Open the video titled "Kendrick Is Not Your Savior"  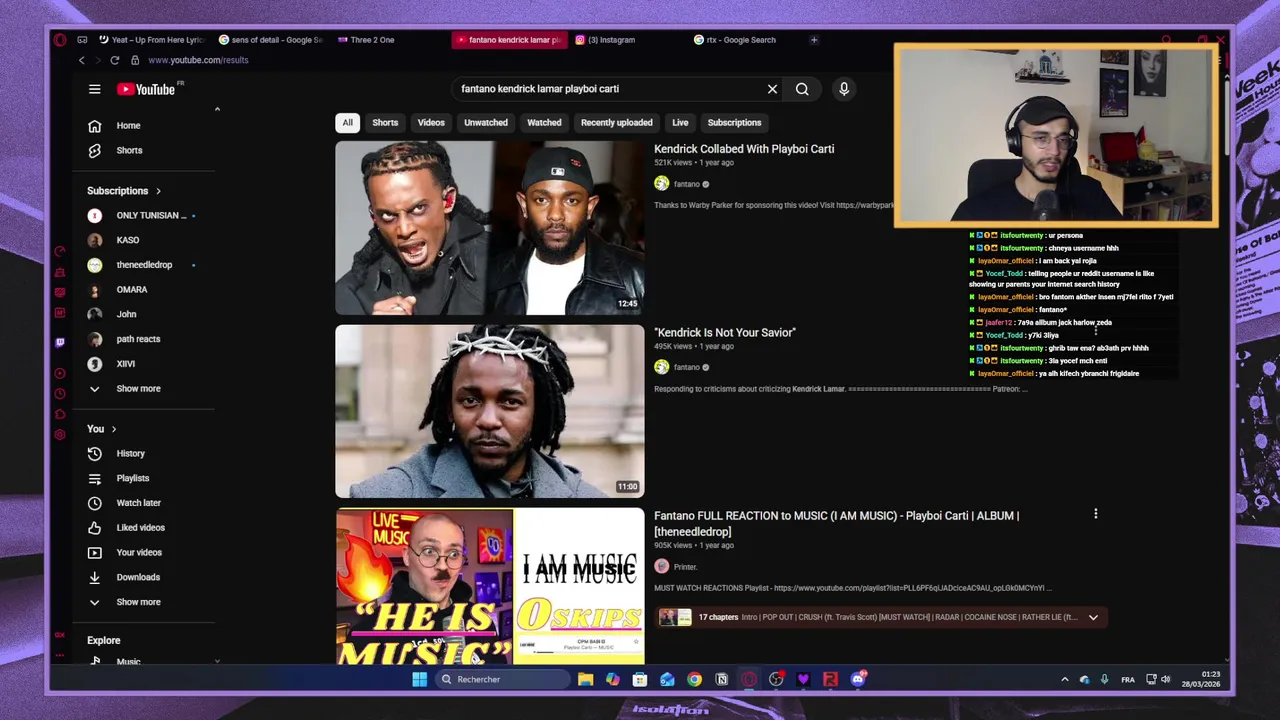725,332
